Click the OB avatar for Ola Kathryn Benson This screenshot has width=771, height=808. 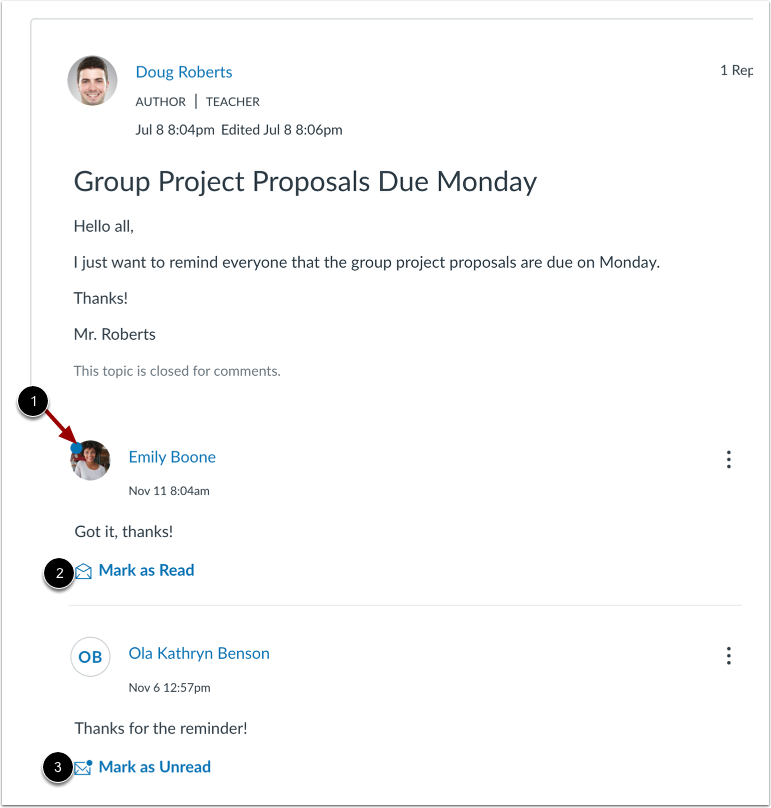[x=90, y=657]
